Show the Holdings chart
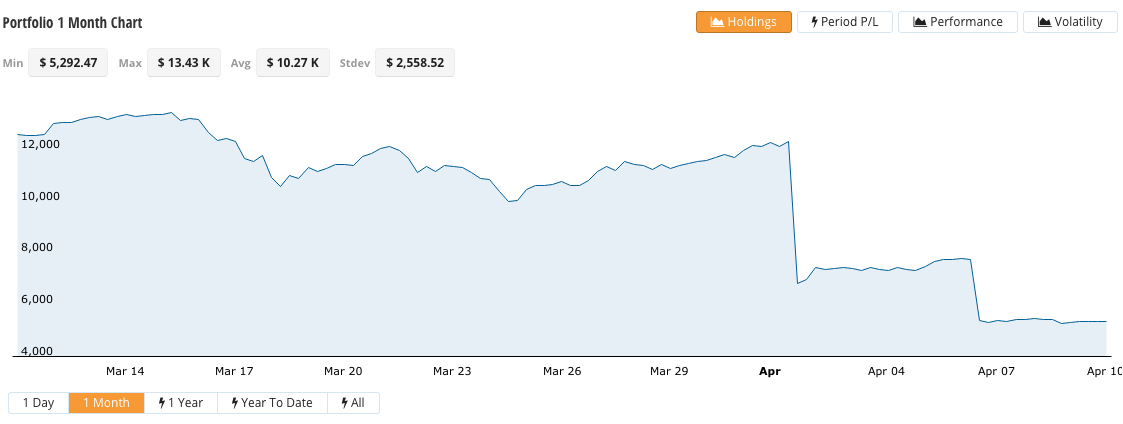The height and width of the screenshot is (424, 1123). click(x=743, y=22)
